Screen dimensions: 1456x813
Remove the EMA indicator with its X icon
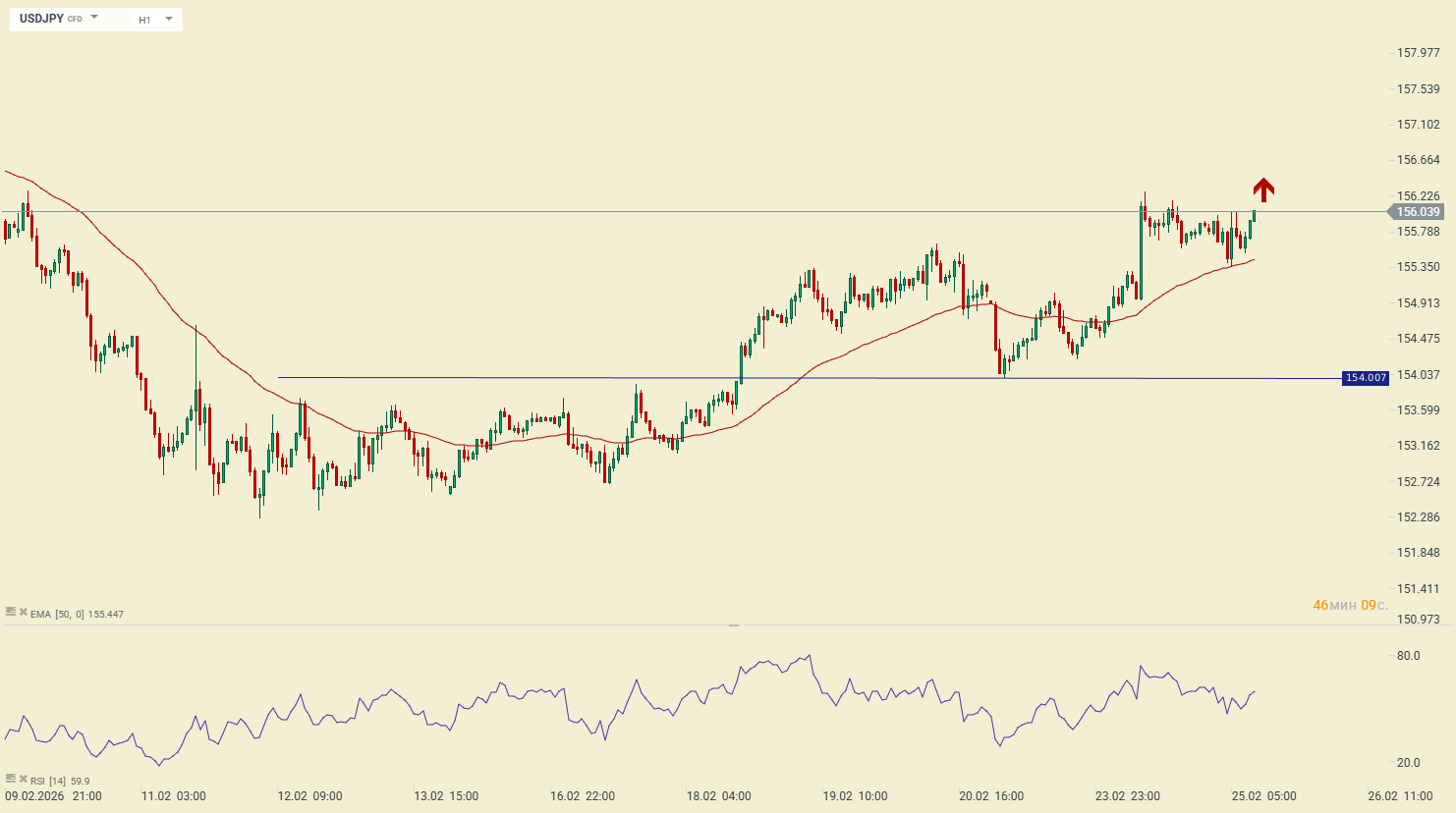[23, 612]
